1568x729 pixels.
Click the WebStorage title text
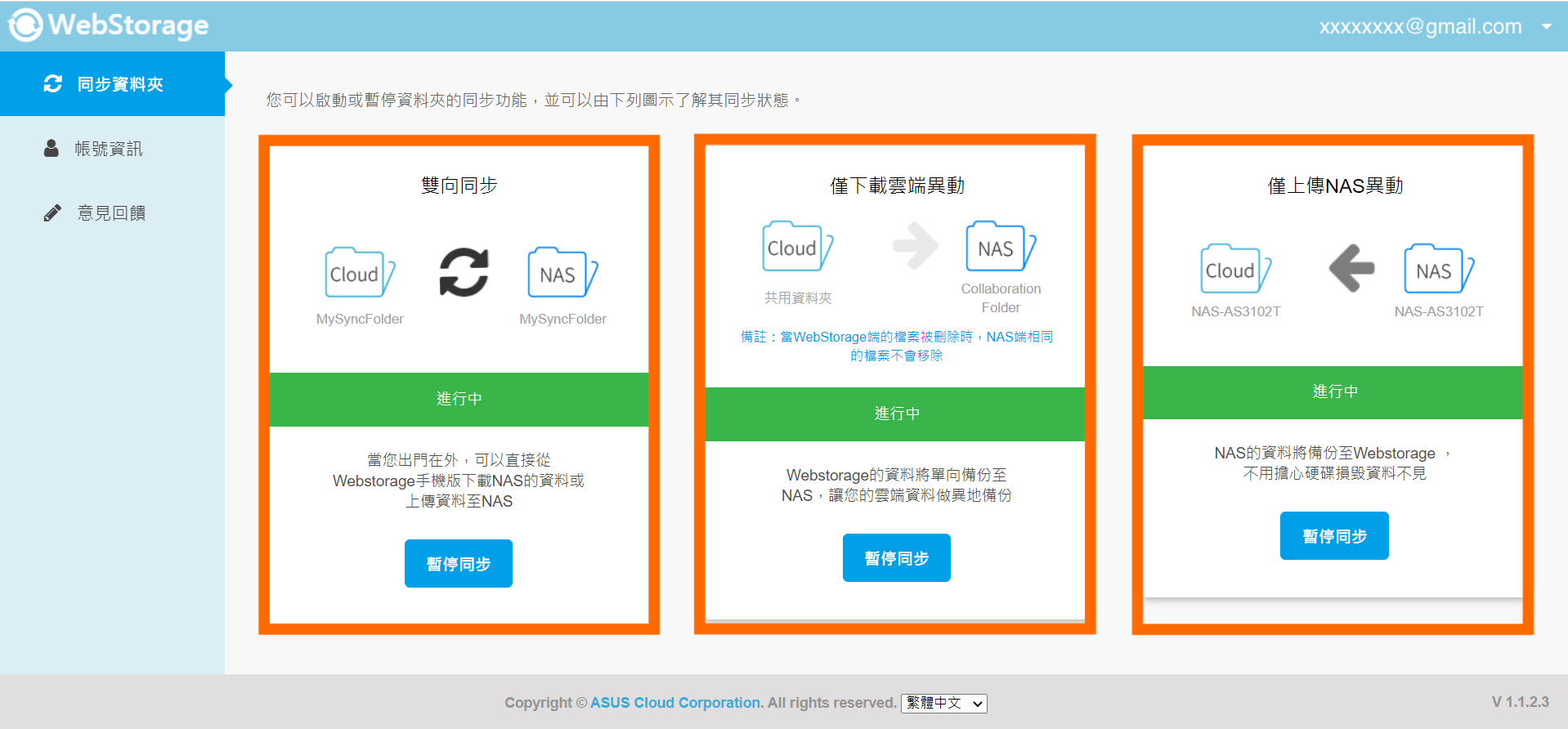tap(128, 25)
